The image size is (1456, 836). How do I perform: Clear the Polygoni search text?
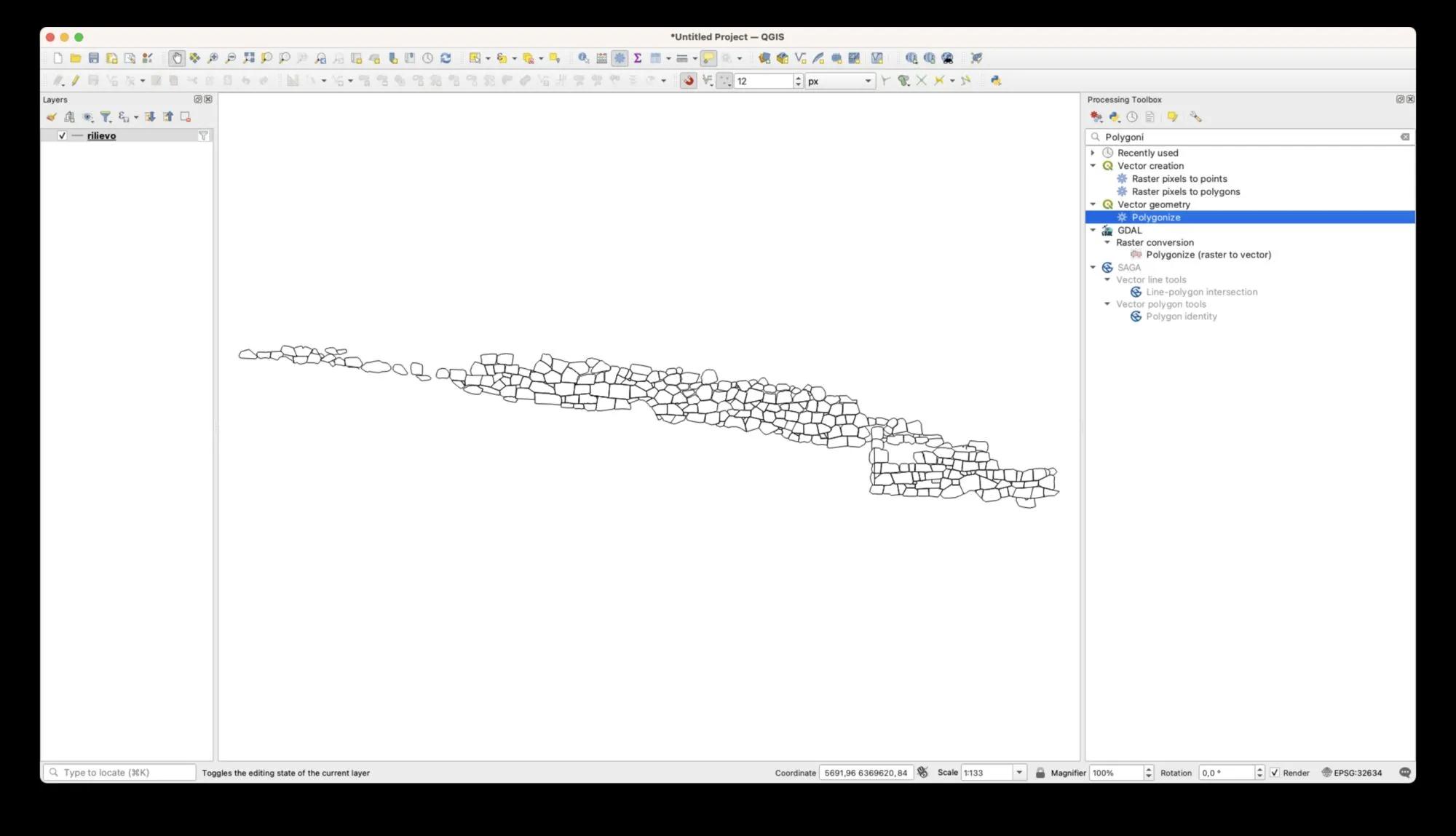click(1405, 137)
